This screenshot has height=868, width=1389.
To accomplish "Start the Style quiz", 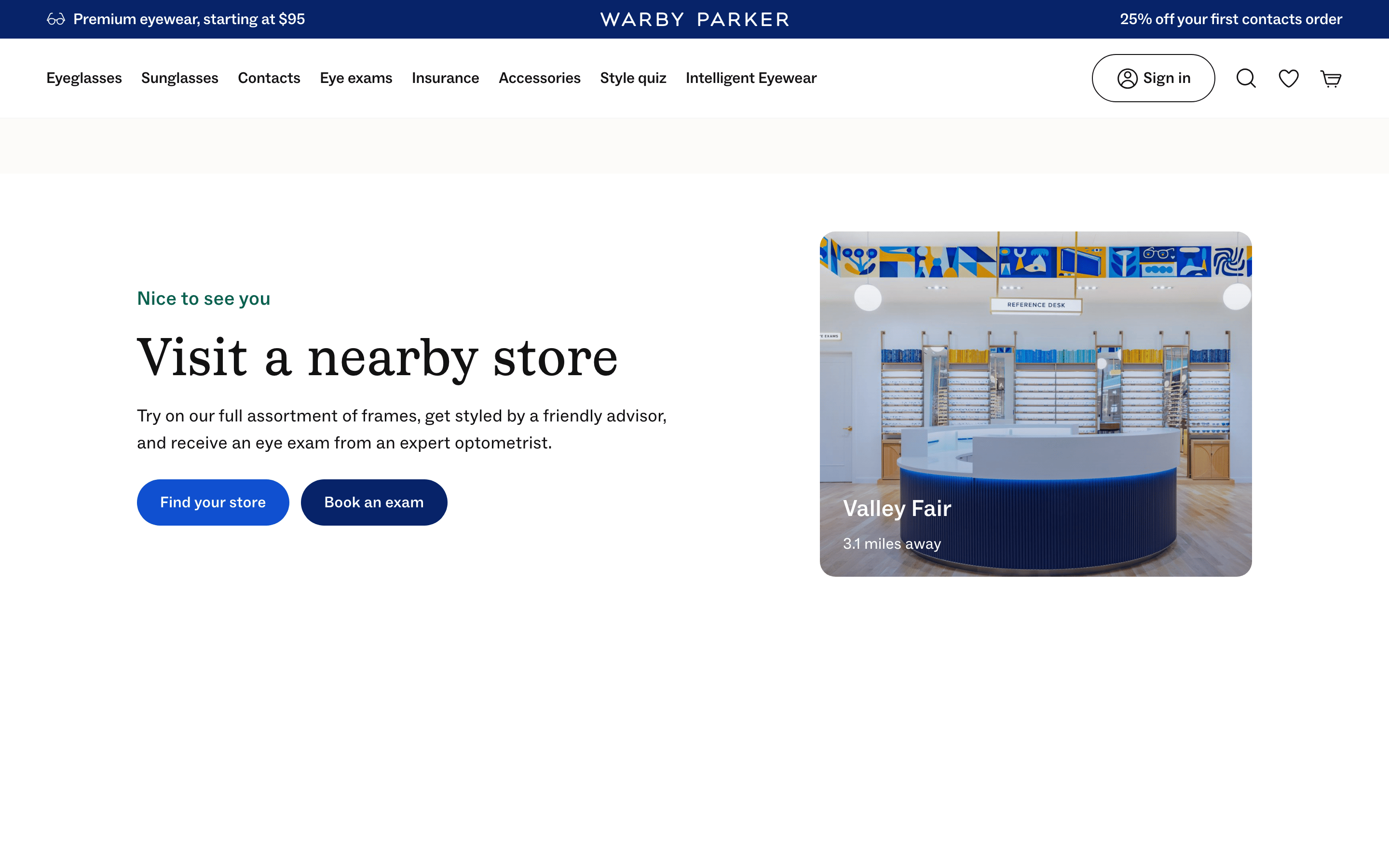I will point(633,78).
